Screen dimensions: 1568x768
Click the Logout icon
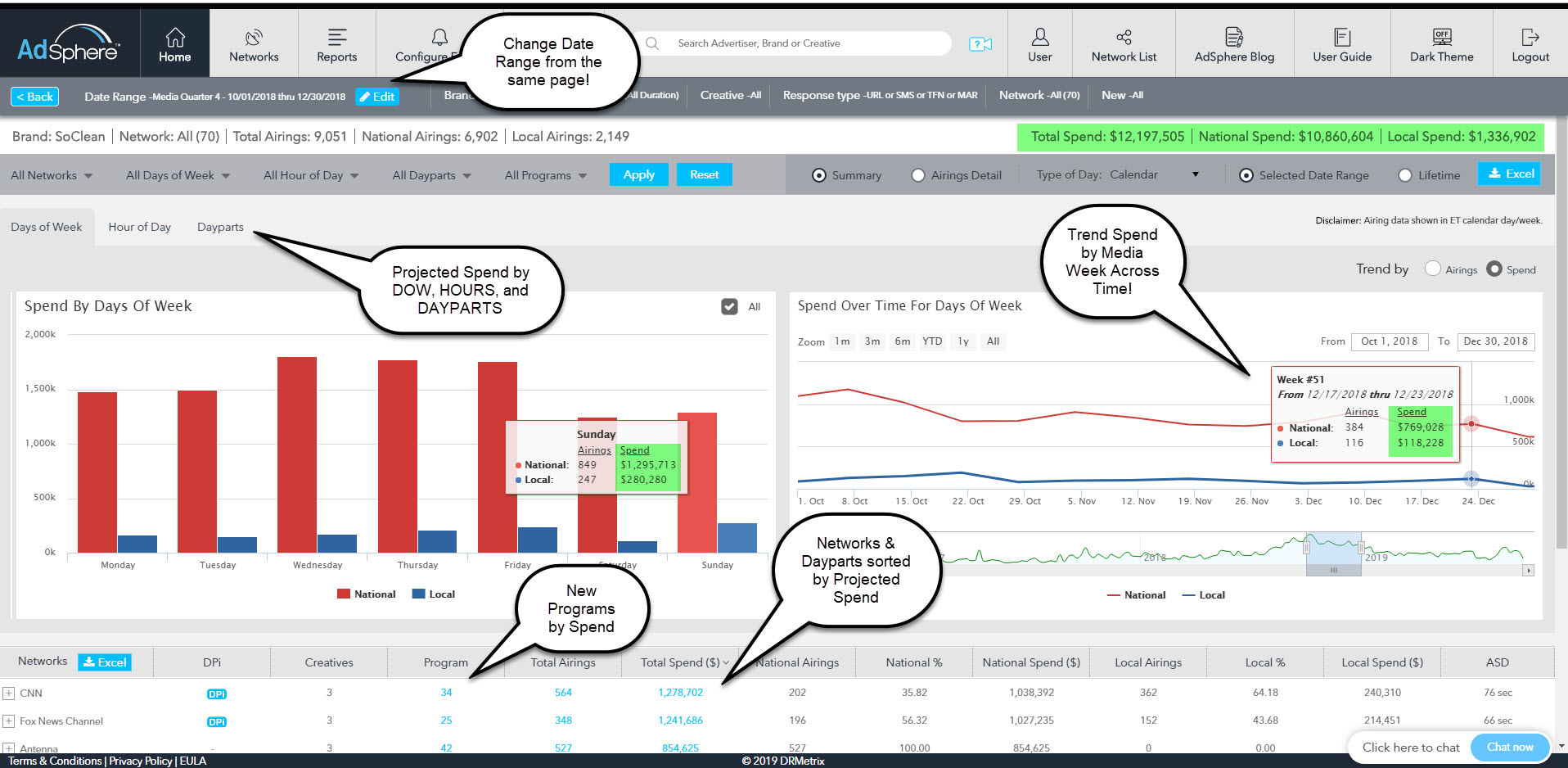pyautogui.click(x=1530, y=38)
